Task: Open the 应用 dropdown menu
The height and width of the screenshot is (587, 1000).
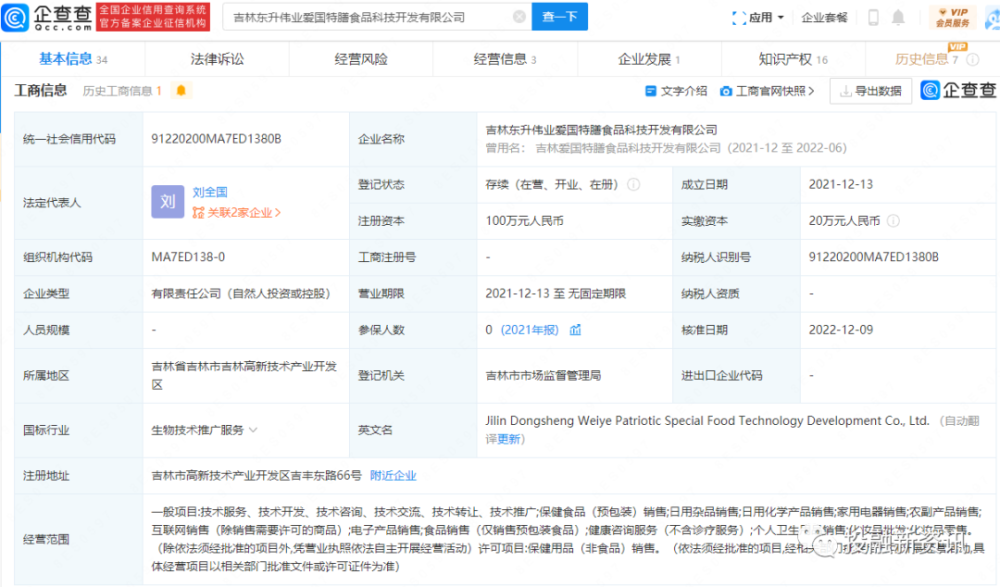Action: pos(767,17)
